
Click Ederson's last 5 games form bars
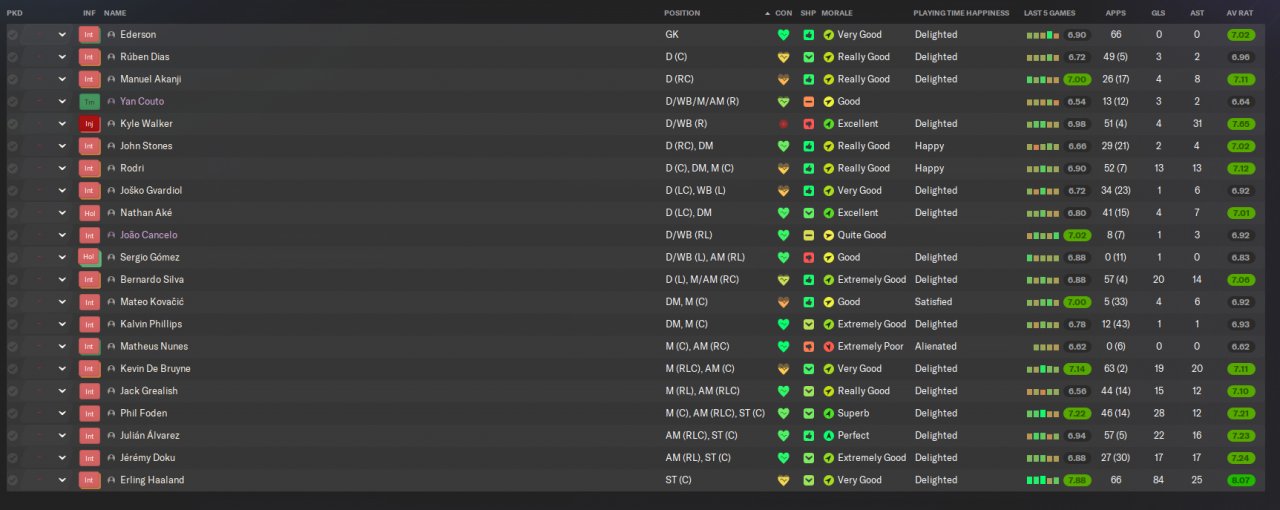(1043, 35)
